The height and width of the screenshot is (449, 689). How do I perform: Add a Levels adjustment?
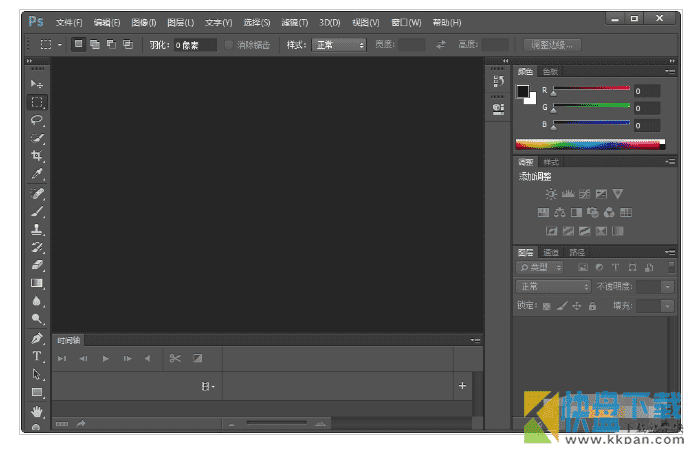click(x=568, y=194)
